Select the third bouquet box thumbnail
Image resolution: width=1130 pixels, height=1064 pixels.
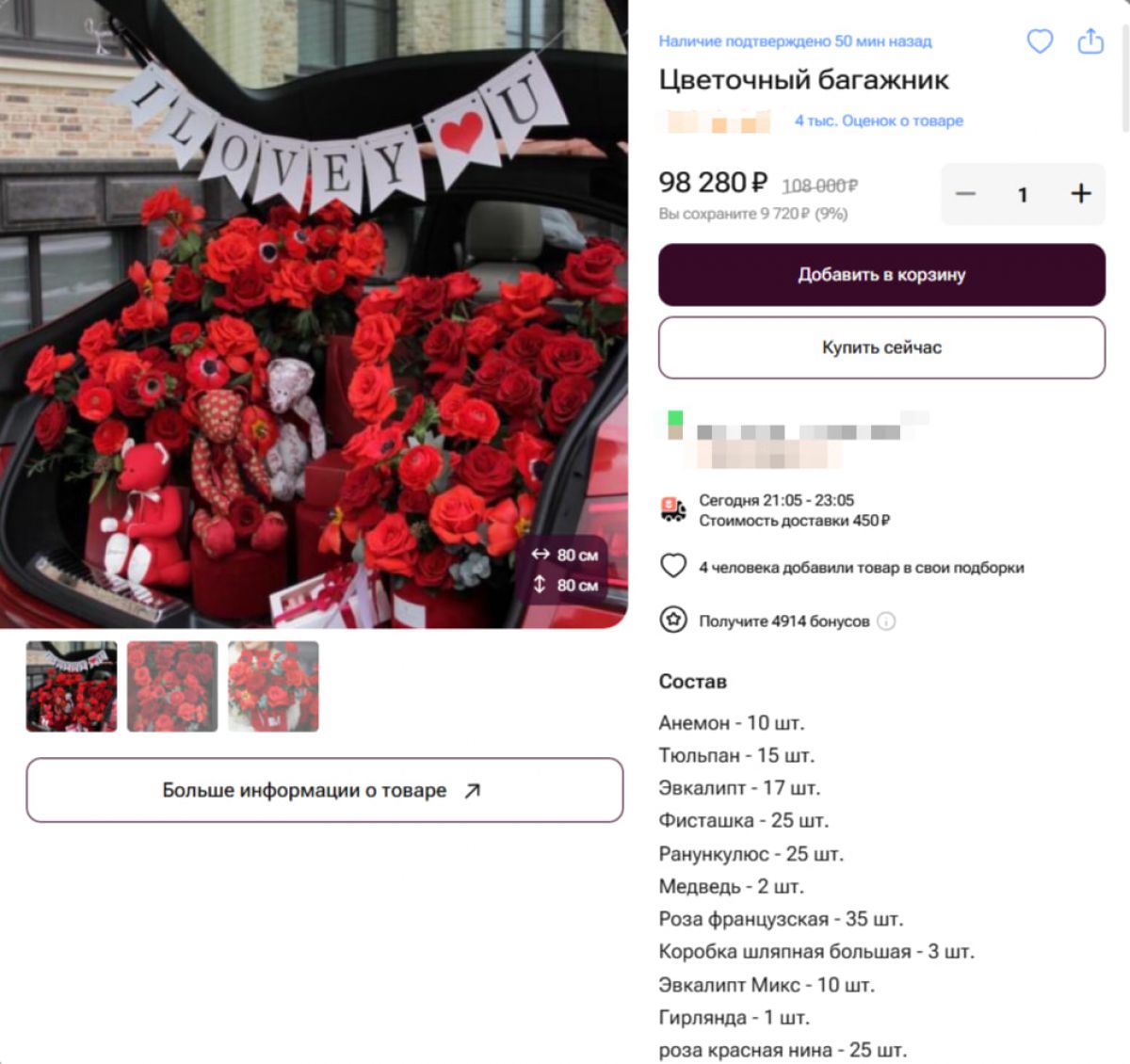pyautogui.click(x=273, y=686)
